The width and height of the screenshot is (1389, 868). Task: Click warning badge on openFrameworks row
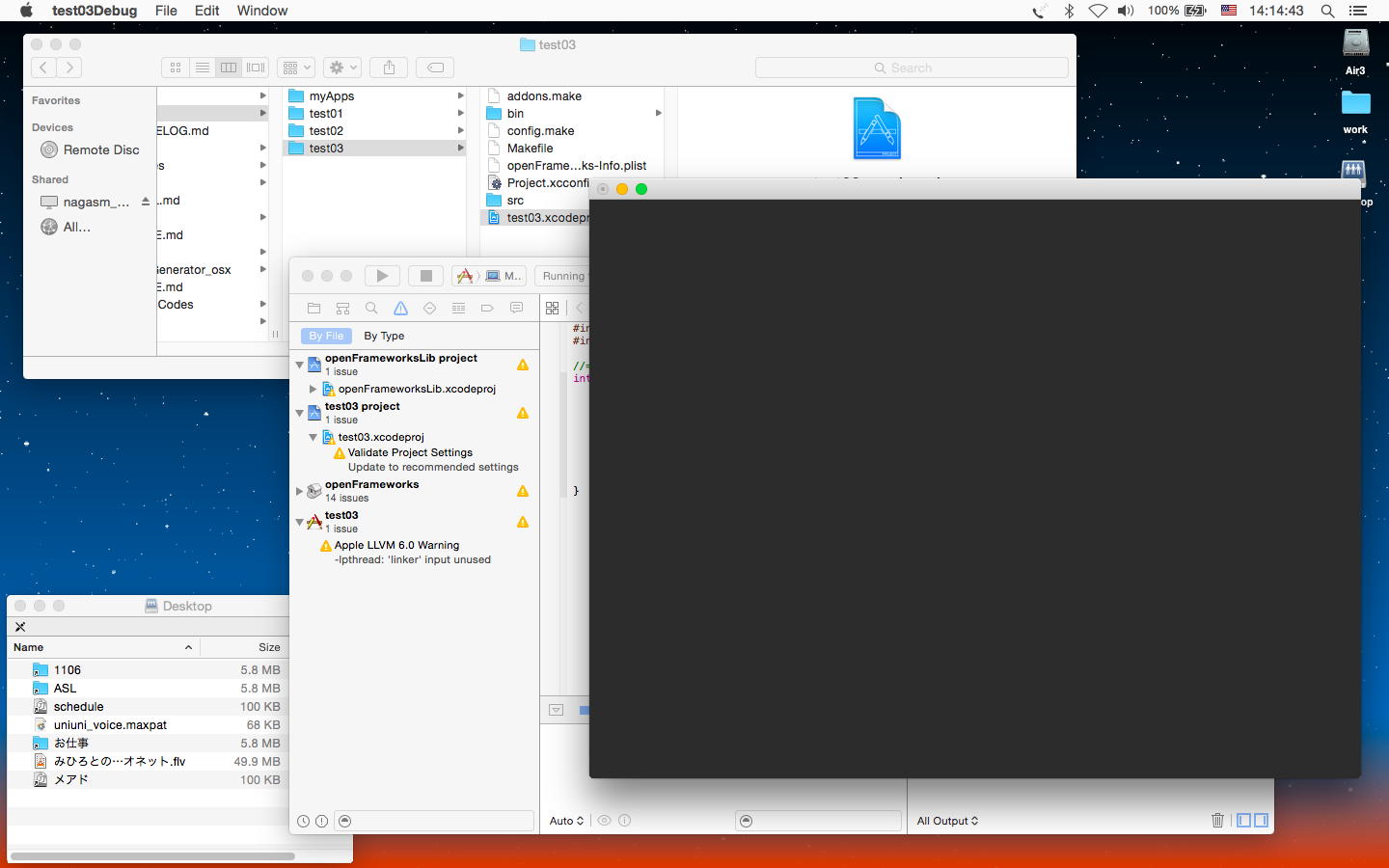[523, 491]
